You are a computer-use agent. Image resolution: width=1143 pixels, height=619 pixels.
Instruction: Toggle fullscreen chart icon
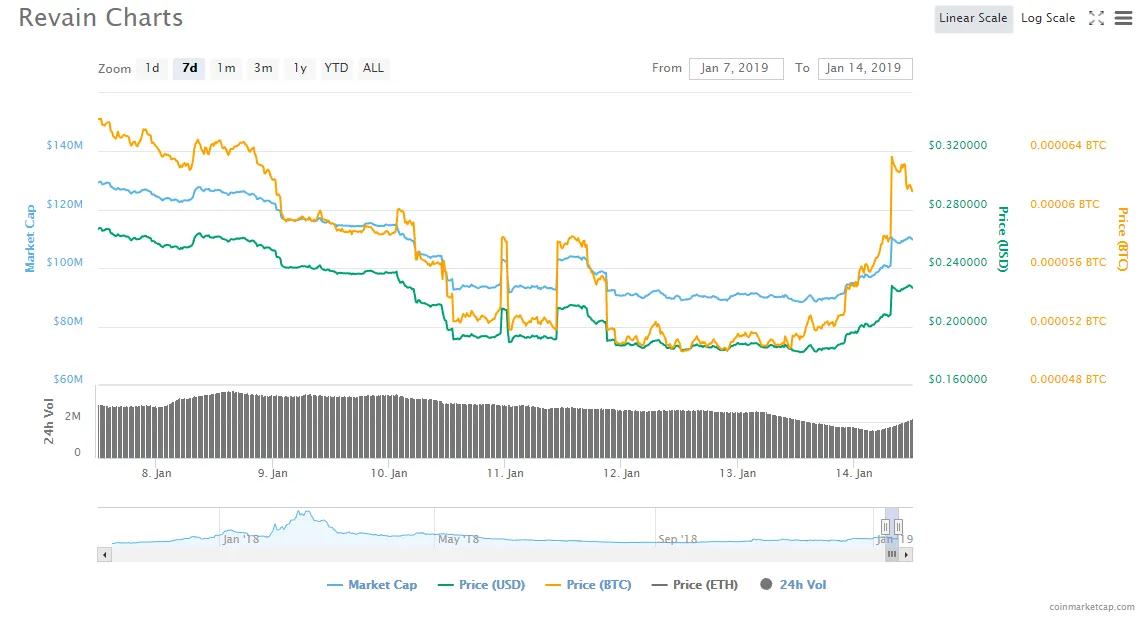click(x=1096, y=18)
